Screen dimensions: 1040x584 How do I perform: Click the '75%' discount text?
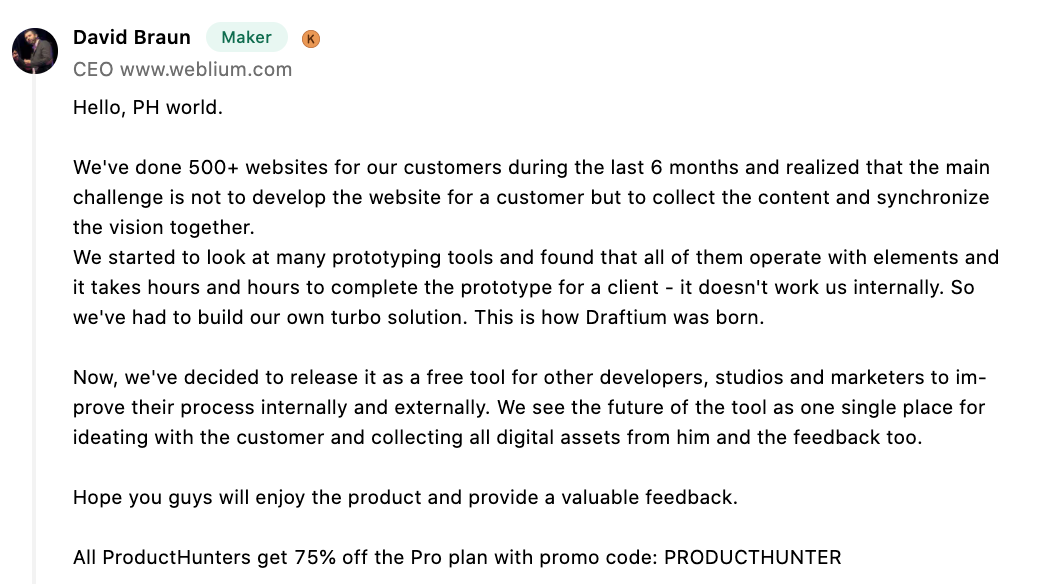pyautogui.click(x=315, y=557)
